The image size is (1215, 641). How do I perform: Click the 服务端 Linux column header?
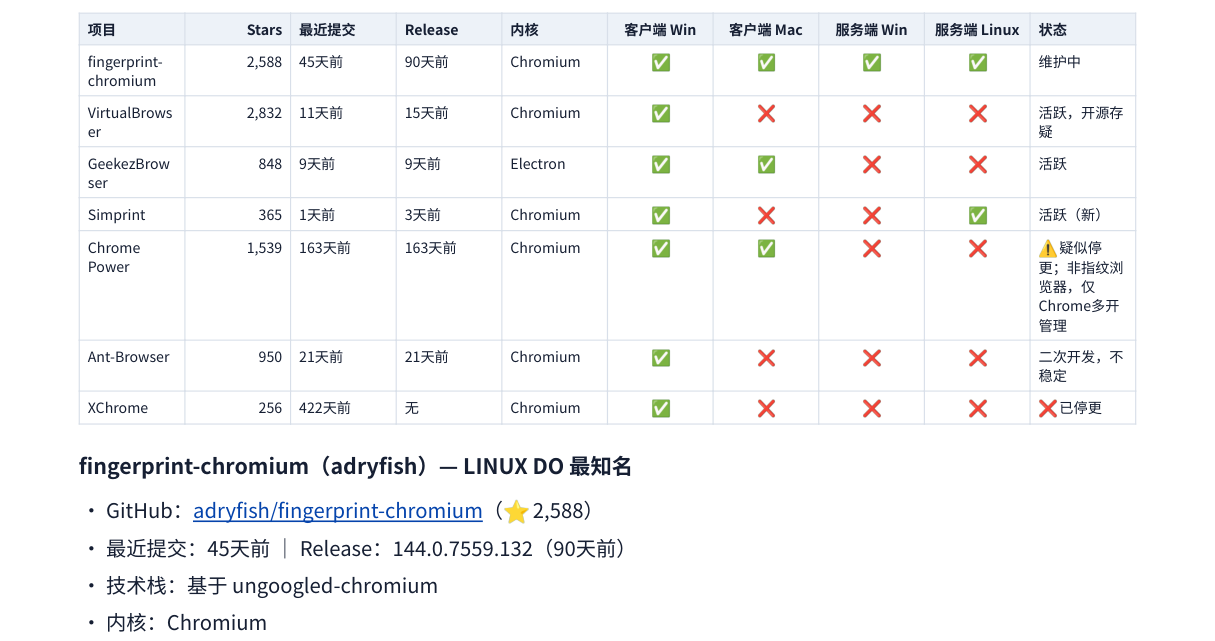click(977, 30)
